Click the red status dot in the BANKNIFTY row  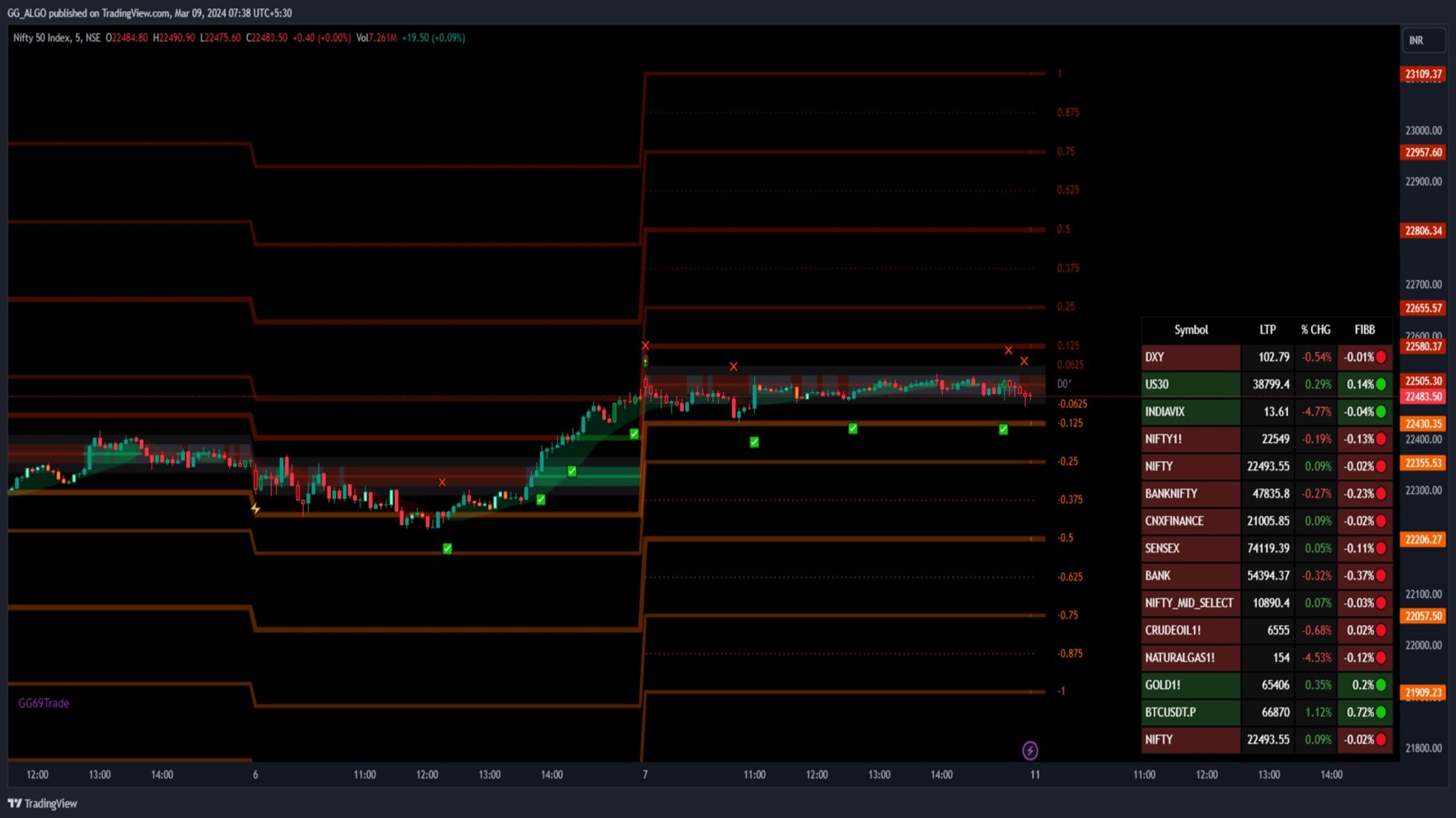coord(1381,493)
